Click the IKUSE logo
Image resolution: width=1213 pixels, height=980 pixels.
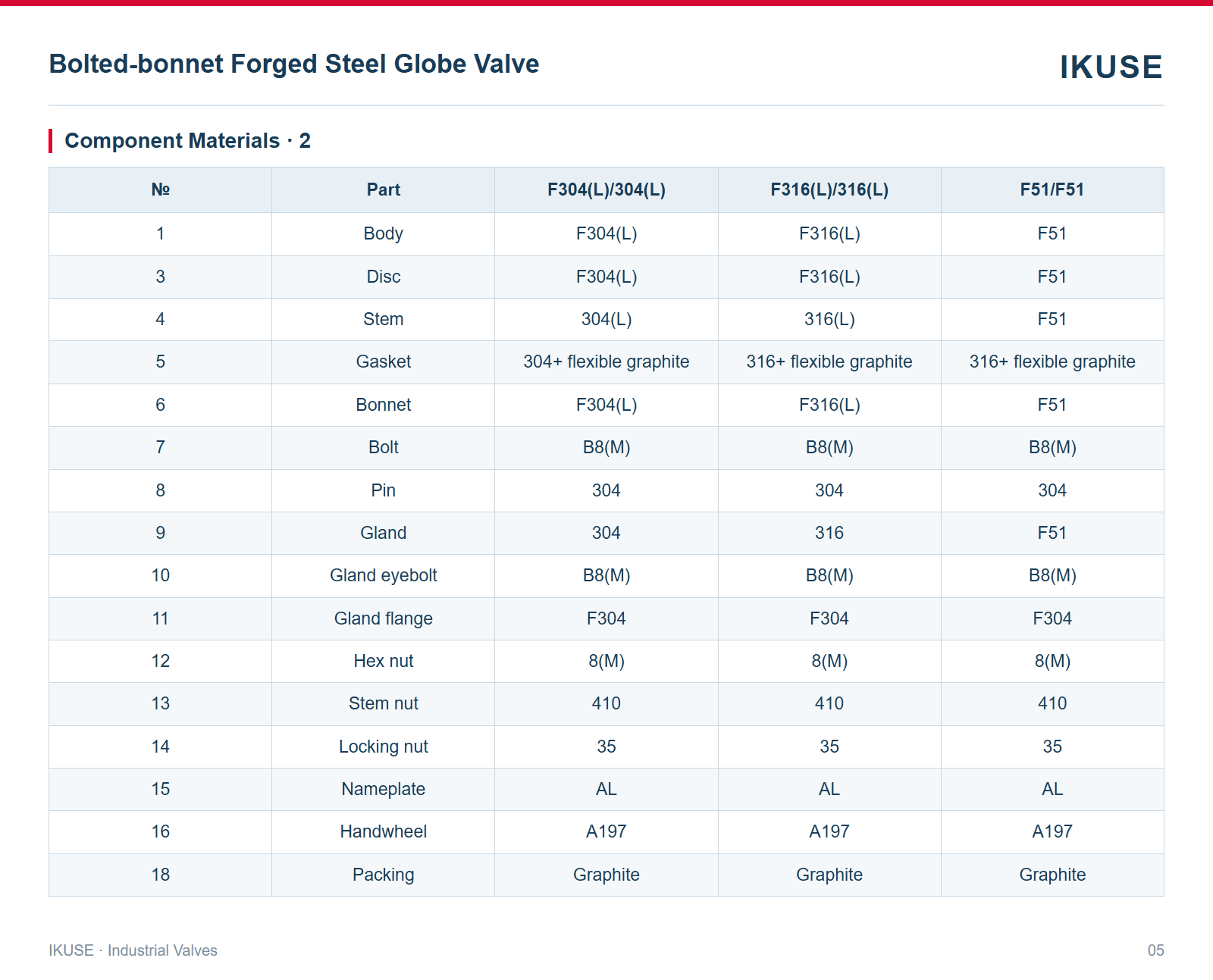point(1111,67)
